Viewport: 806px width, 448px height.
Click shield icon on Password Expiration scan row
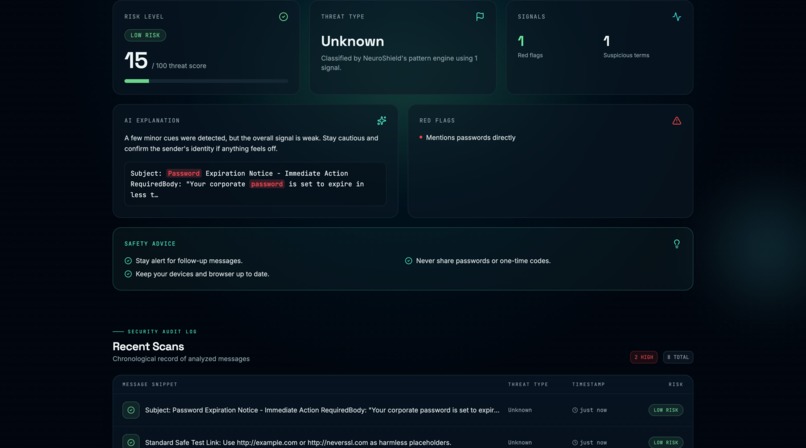[131, 410]
